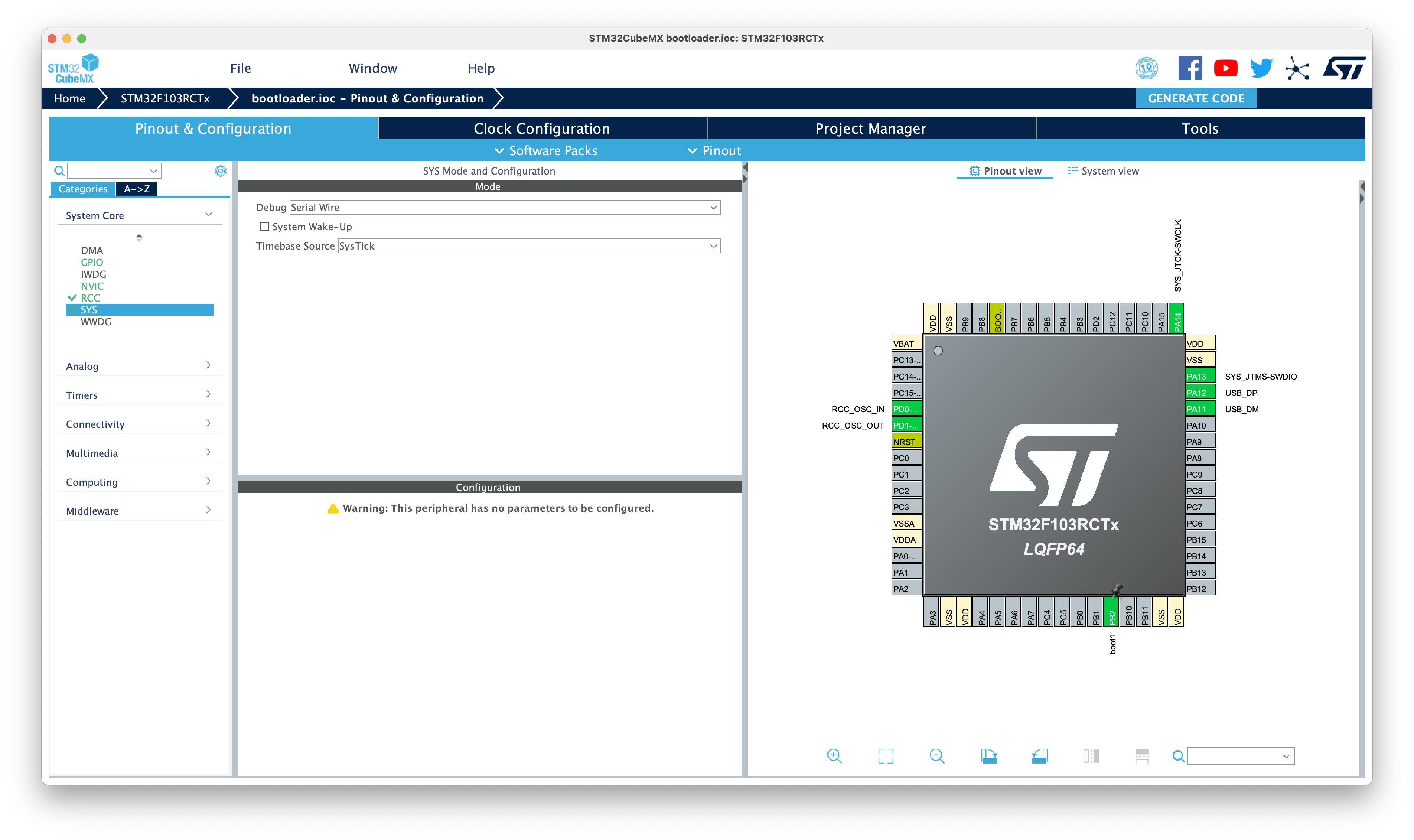Open the ST Facebook page icon

pos(1190,68)
